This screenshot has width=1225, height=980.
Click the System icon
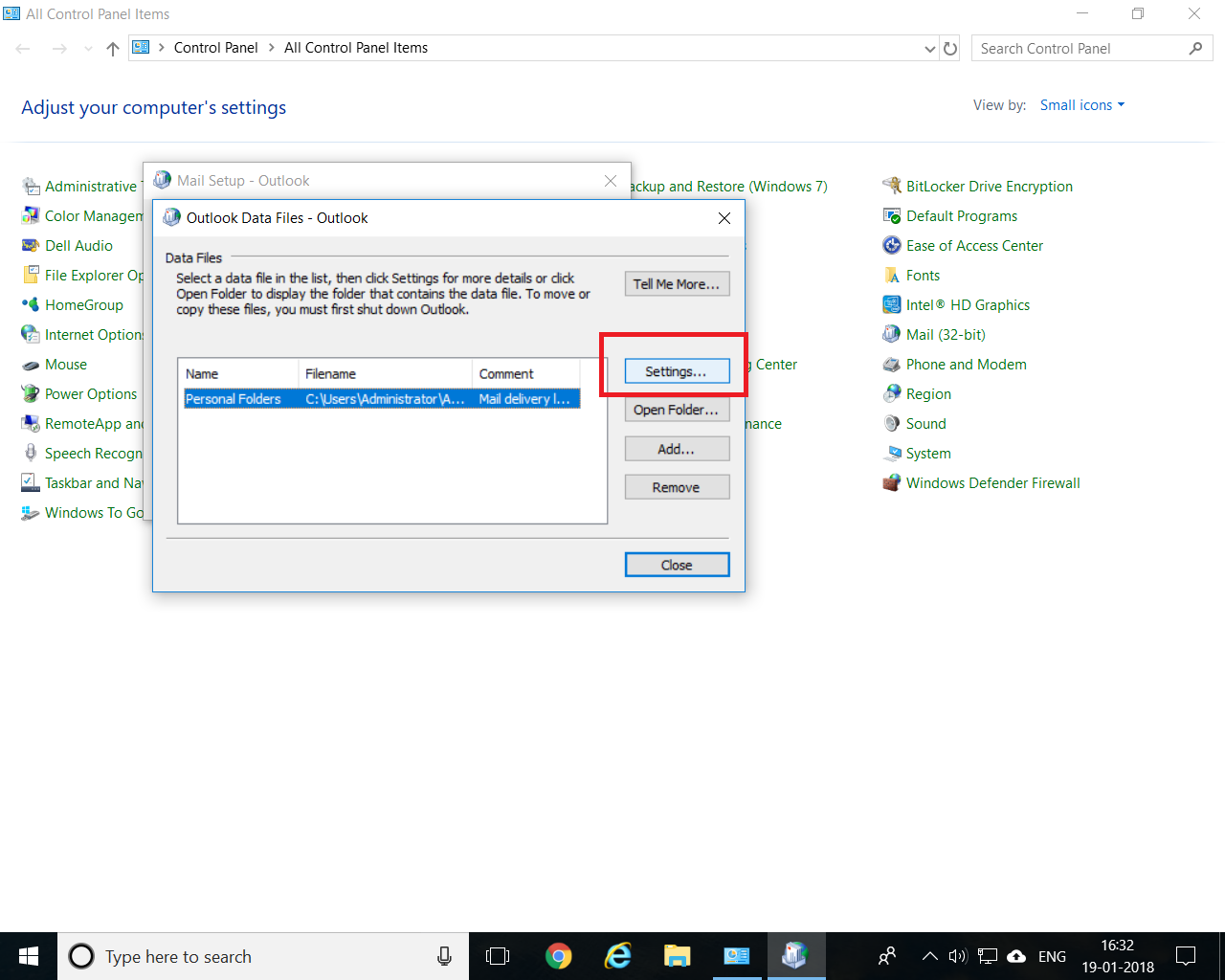click(x=892, y=453)
